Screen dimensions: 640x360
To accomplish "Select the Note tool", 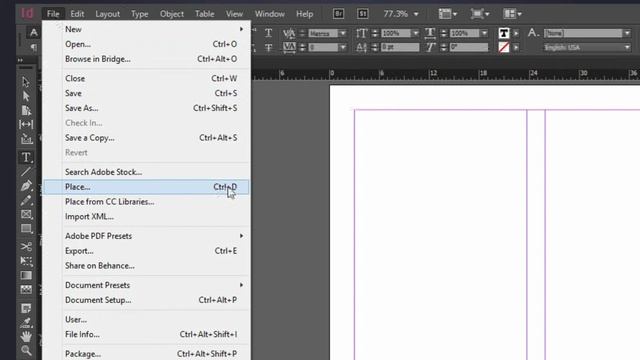I will (x=26, y=308).
